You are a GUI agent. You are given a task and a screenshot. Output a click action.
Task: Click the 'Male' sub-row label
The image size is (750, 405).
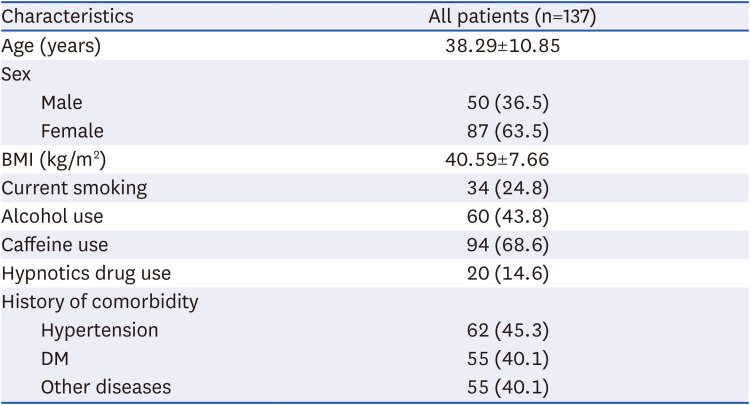62,103
